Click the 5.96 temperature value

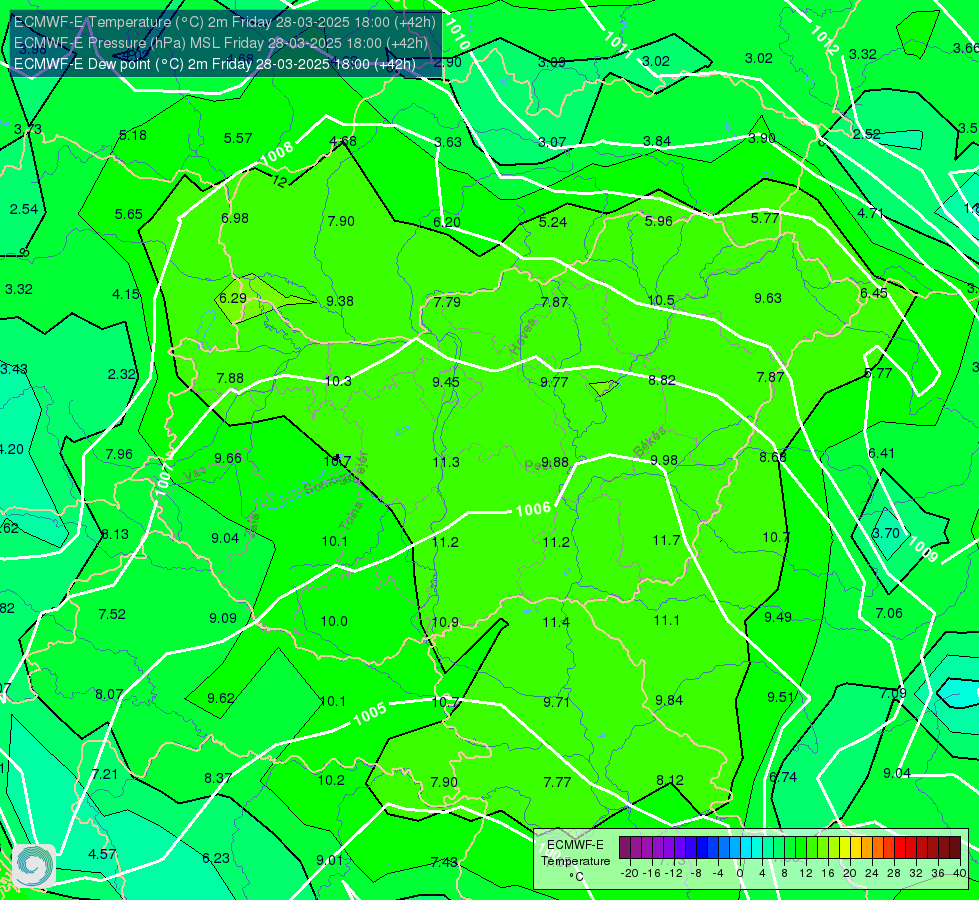(659, 221)
